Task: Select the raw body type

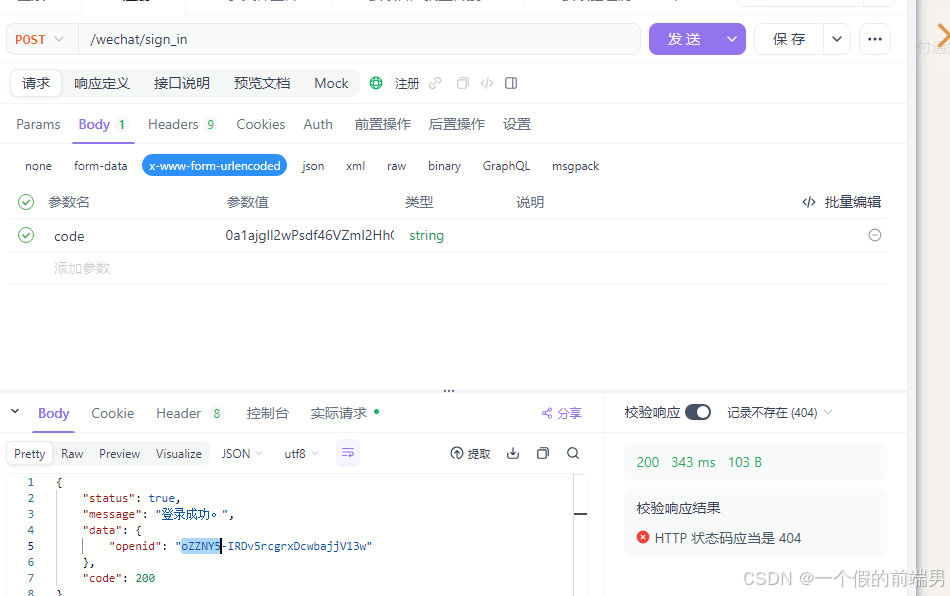Action: click(396, 166)
